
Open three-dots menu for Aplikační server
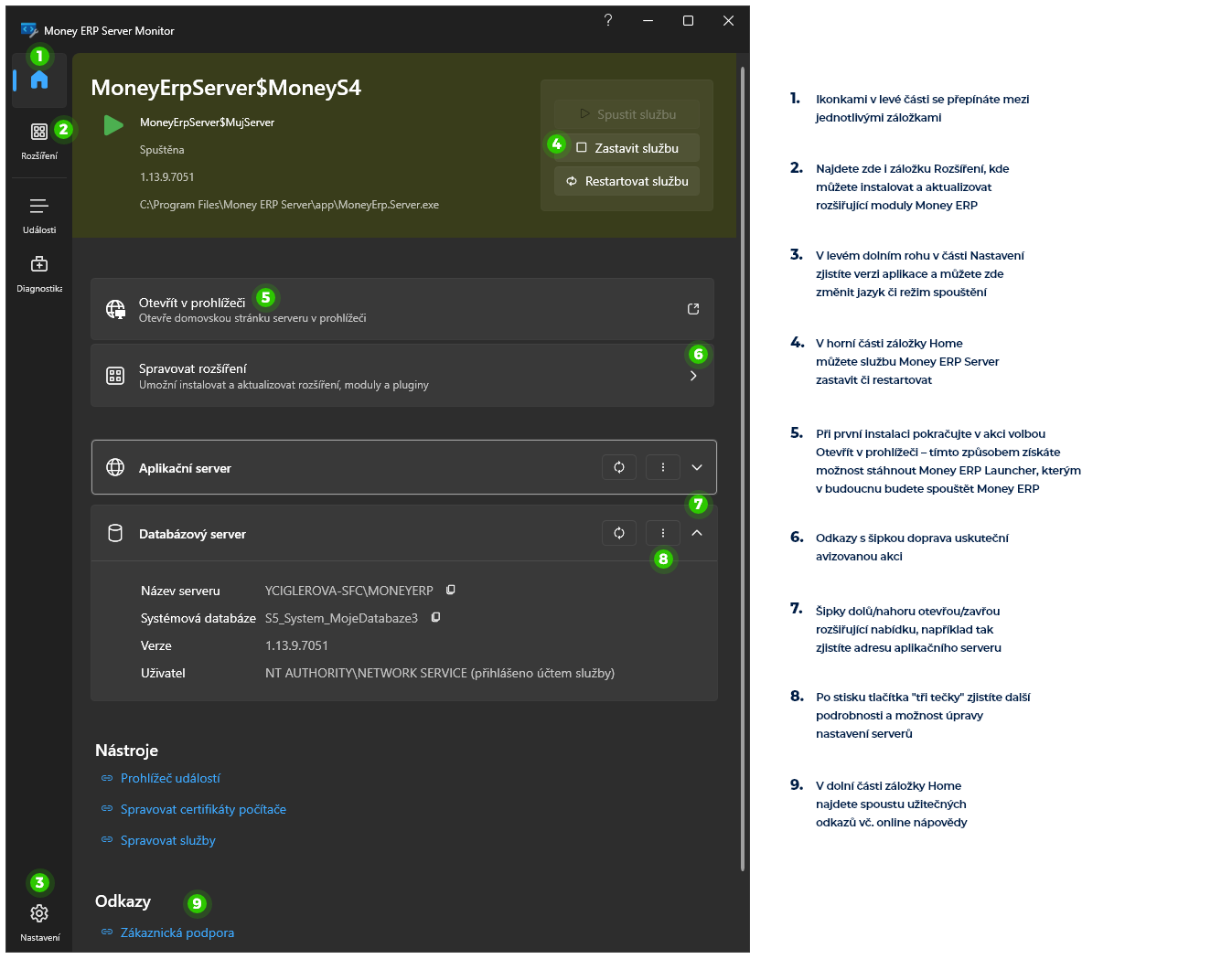(663, 467)
